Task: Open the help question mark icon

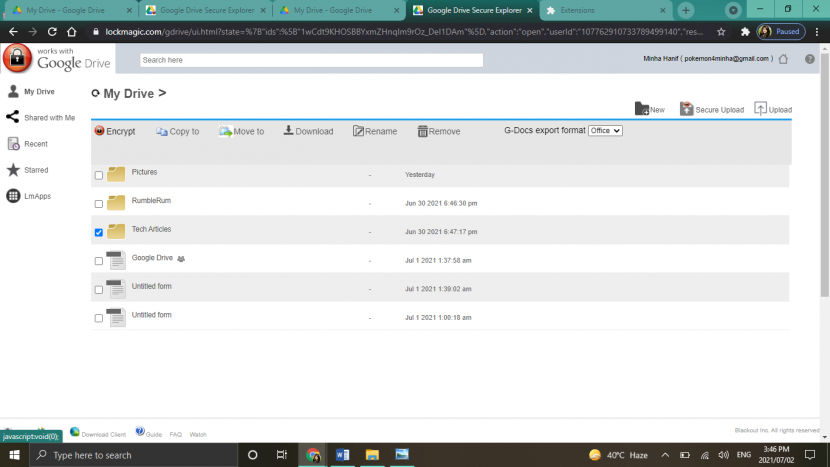Action: pos(810,59)
